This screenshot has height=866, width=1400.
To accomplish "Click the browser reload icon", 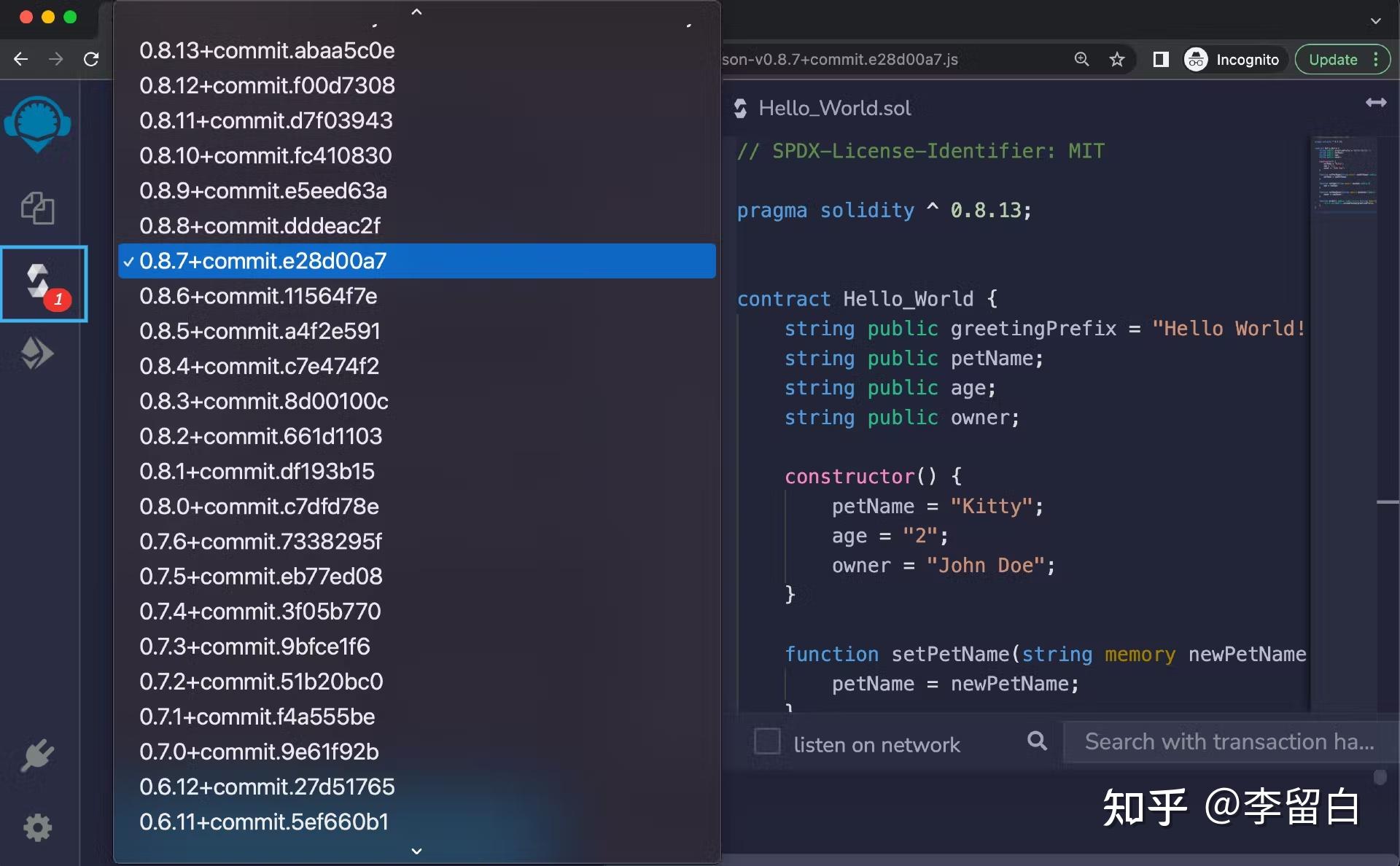I will pos(91,59).
